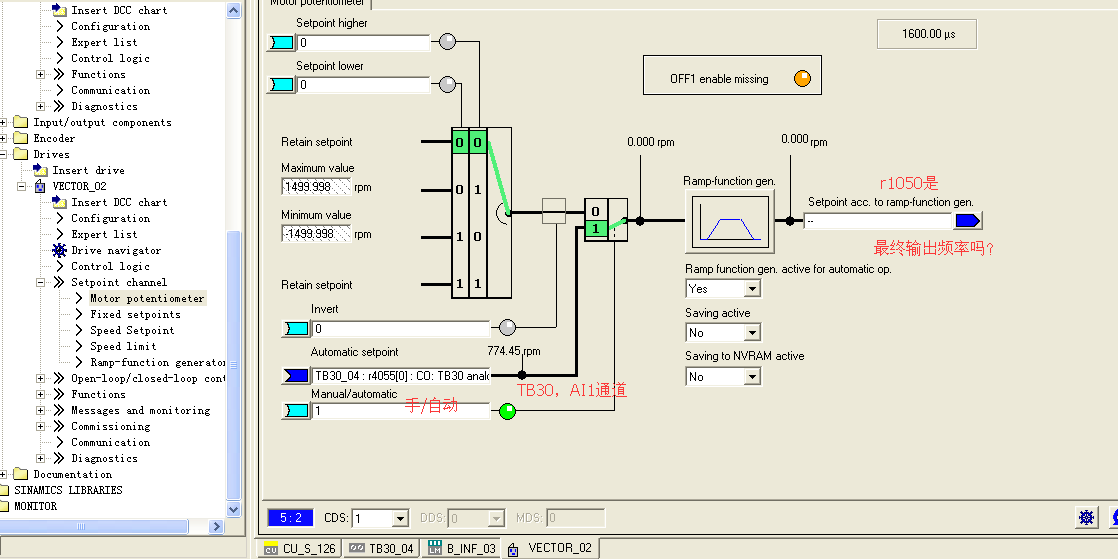This screenshot has height=559, width=1118.
Task: Switch to the B_INF_03 tab
Action: pos(461,548)
